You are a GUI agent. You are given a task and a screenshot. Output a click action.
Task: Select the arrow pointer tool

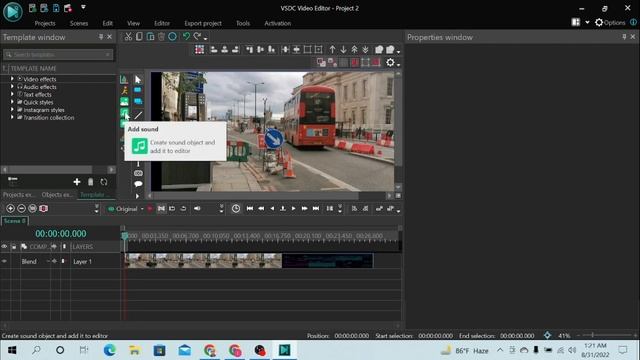[138, 79]
